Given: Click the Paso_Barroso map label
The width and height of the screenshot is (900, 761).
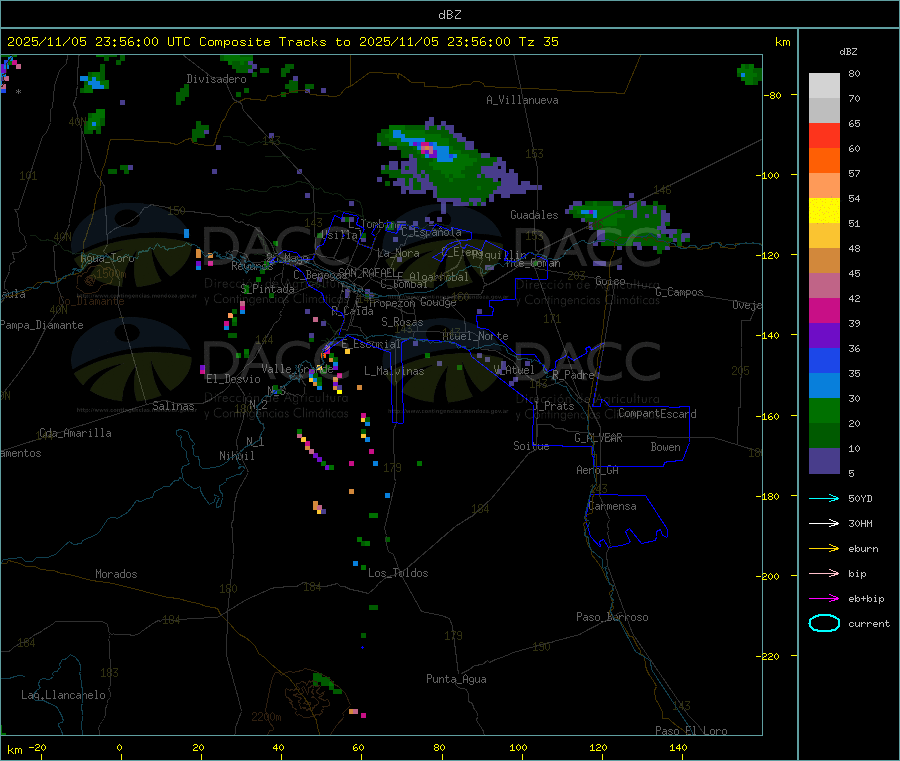Looking at the screenshot, I should pyautogui.click(x=612, y=617).
